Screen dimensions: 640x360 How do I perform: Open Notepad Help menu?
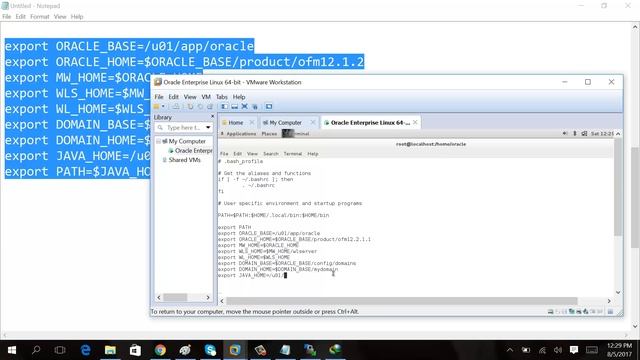[x=77, y=17]
